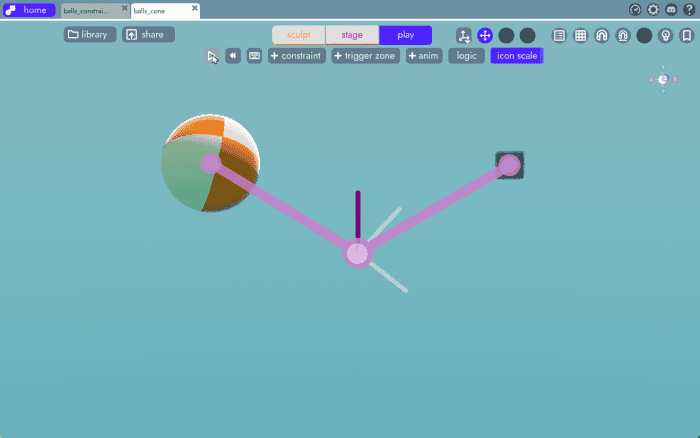Click the rewind icon in toolbar

tap(233, 56)
